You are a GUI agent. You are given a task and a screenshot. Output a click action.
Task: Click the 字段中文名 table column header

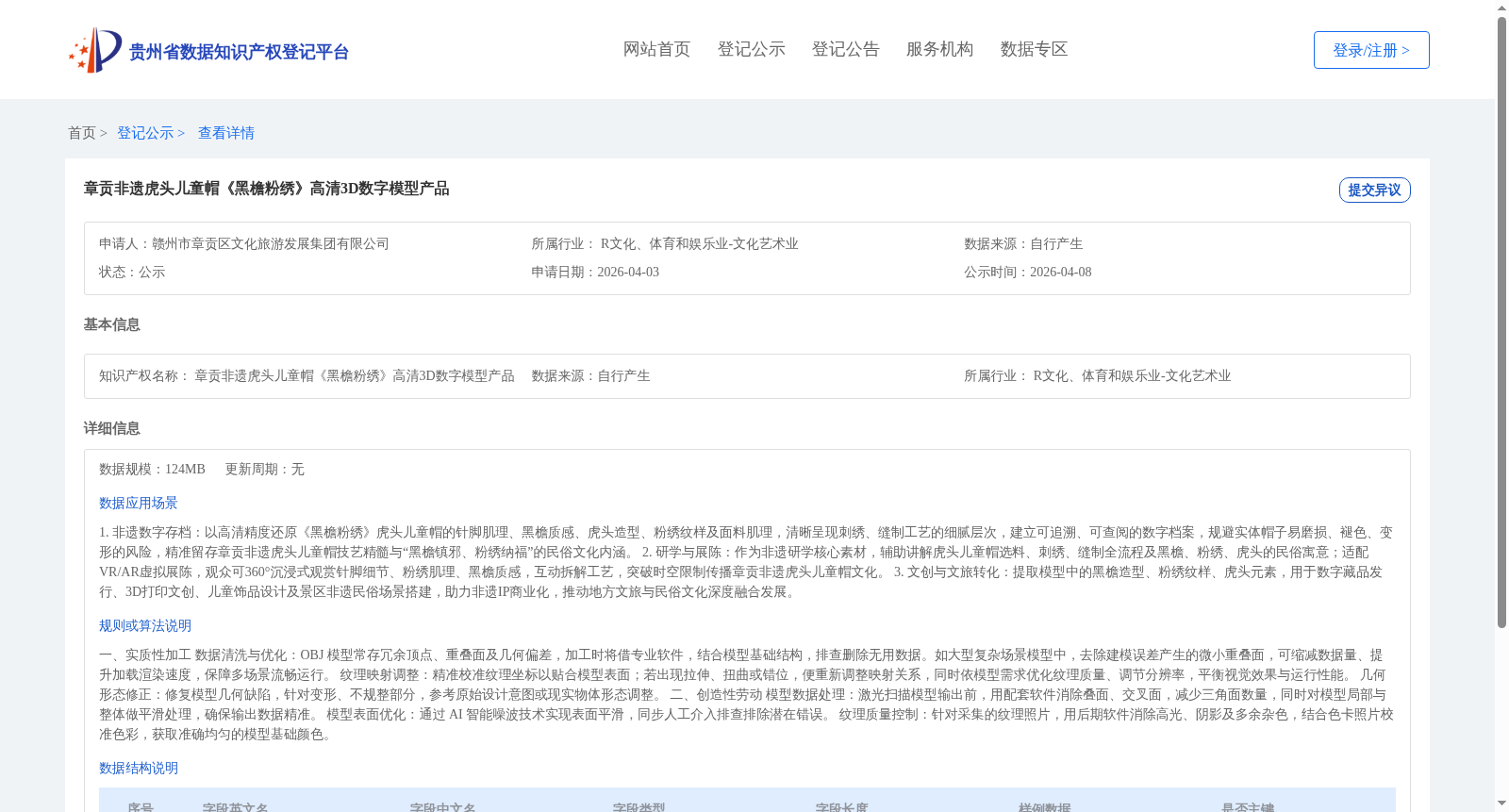[442, 806]
